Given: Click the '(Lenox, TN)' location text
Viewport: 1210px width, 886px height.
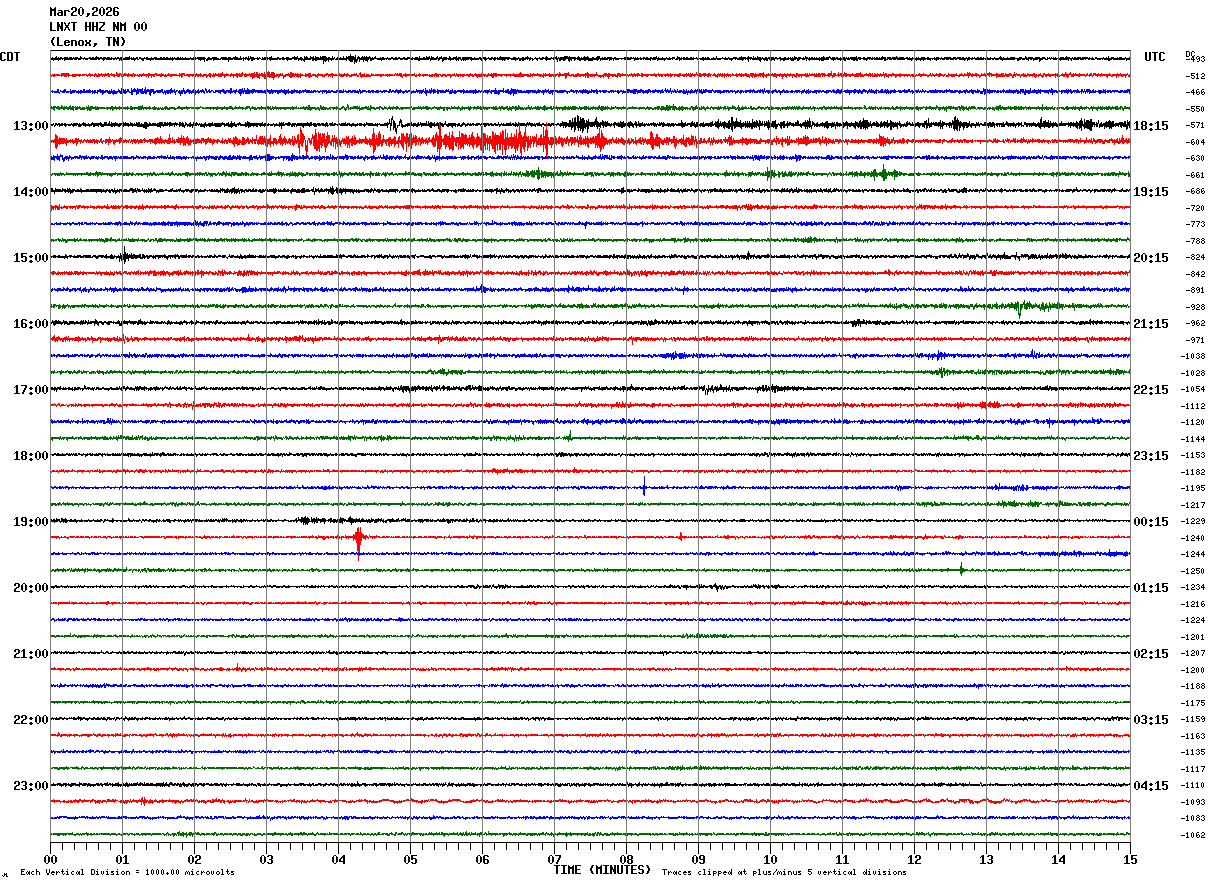Looking at the screenshot, I should coord(88,42).
